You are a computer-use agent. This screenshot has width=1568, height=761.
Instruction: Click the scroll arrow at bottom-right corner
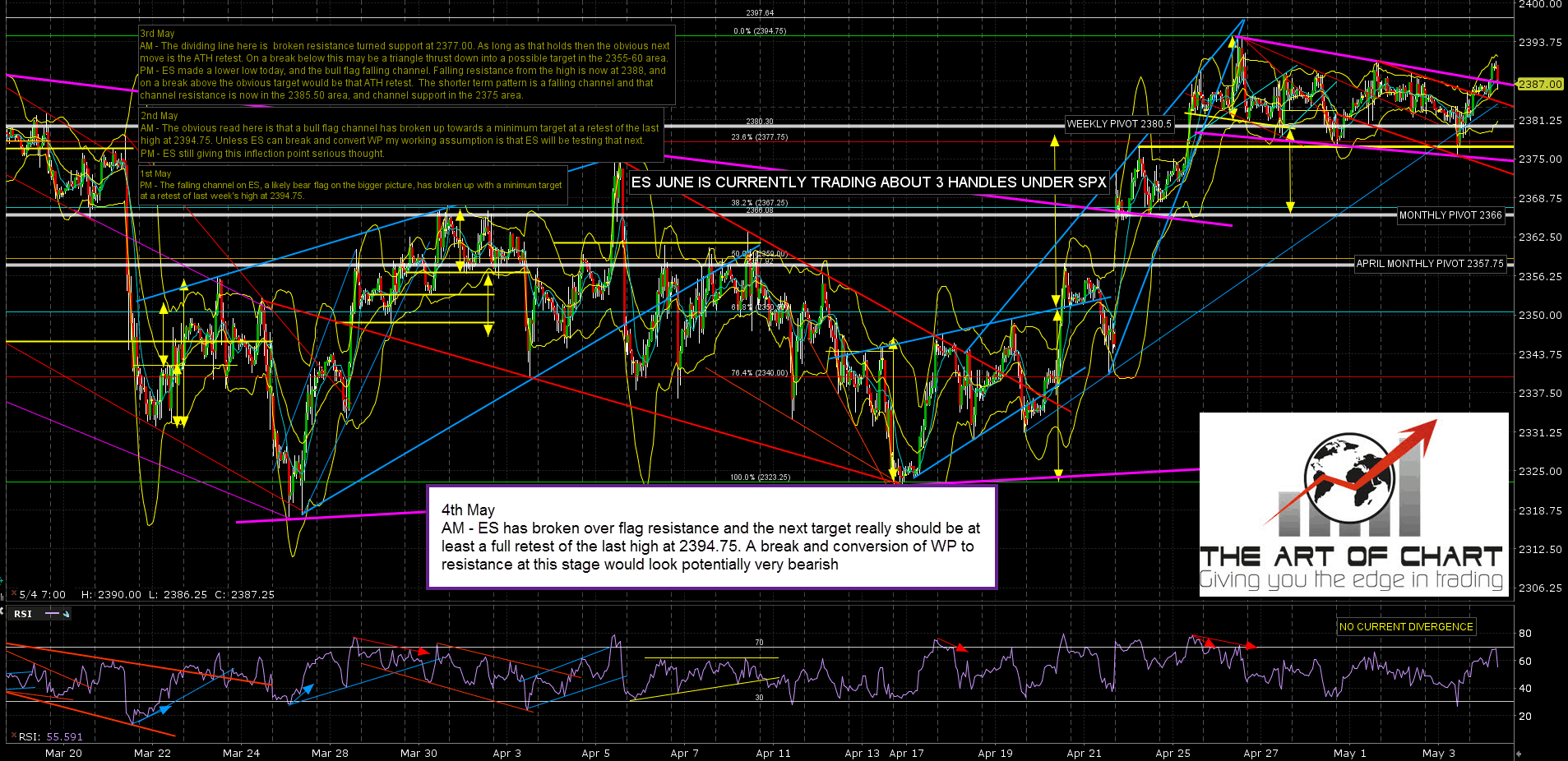(x=1519, y=754)
